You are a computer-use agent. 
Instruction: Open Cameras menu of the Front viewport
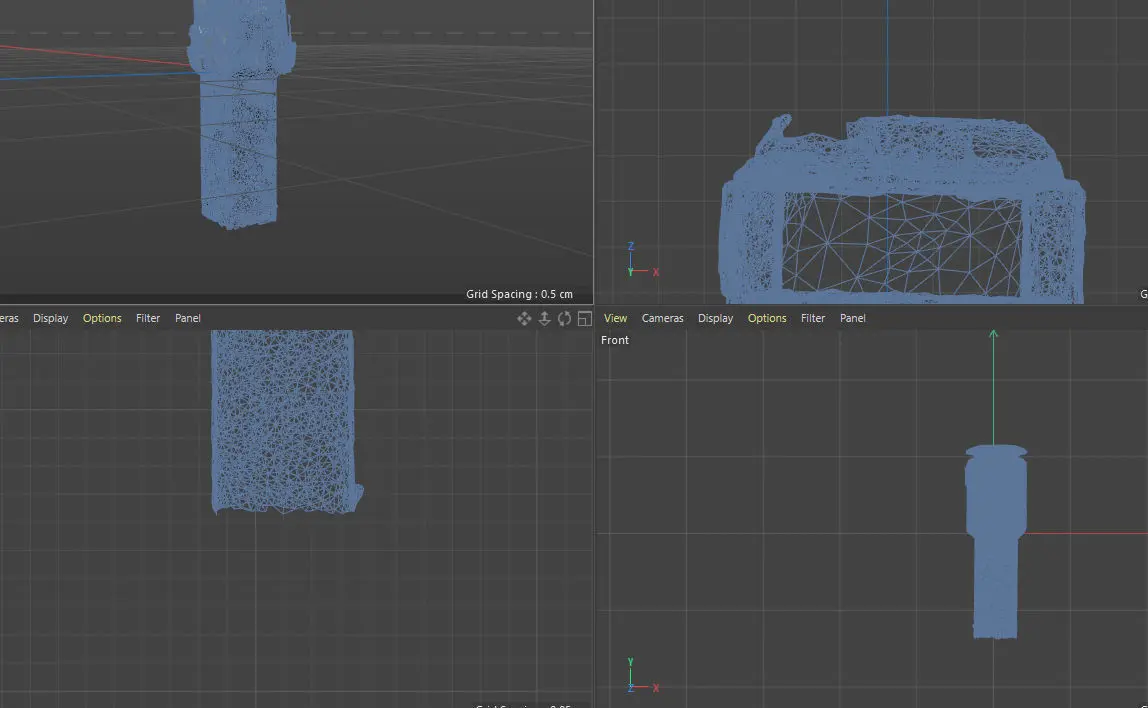(x=663, y=318)
